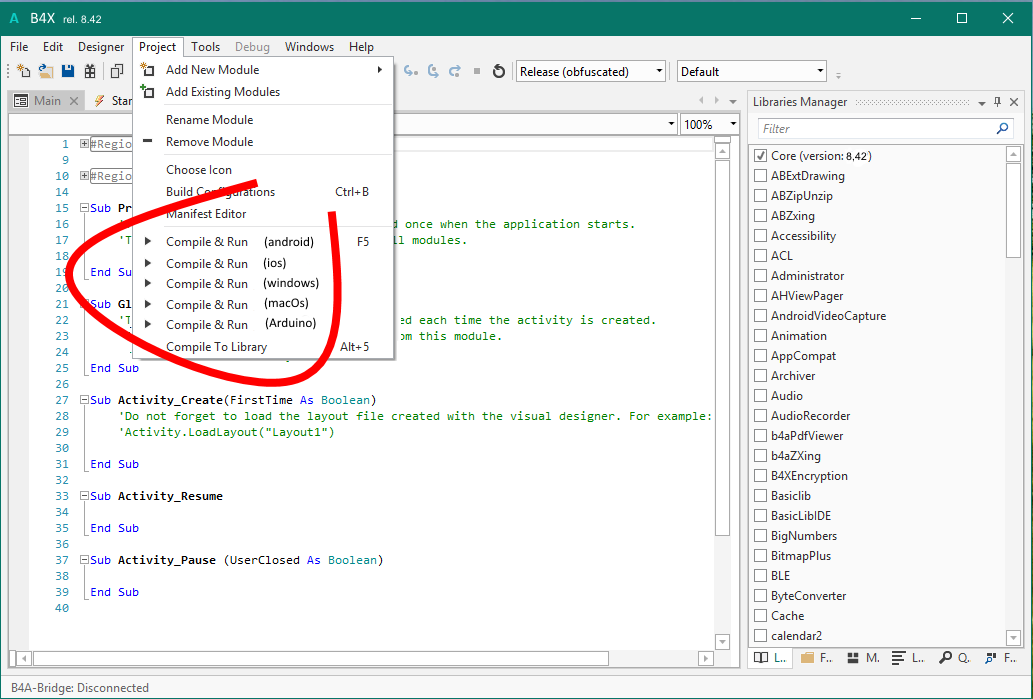The height and width of the screenshot is (699, 1033).
Task: Tick the B4XEncryption library checkbox
Action: pyautogui.click(x=761, y=476)
